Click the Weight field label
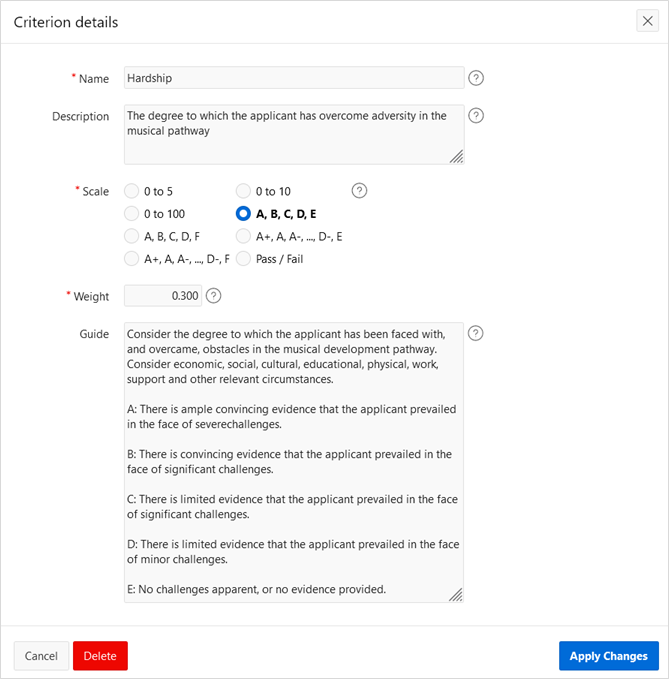 pyautogui.click(x=91, y=297)
